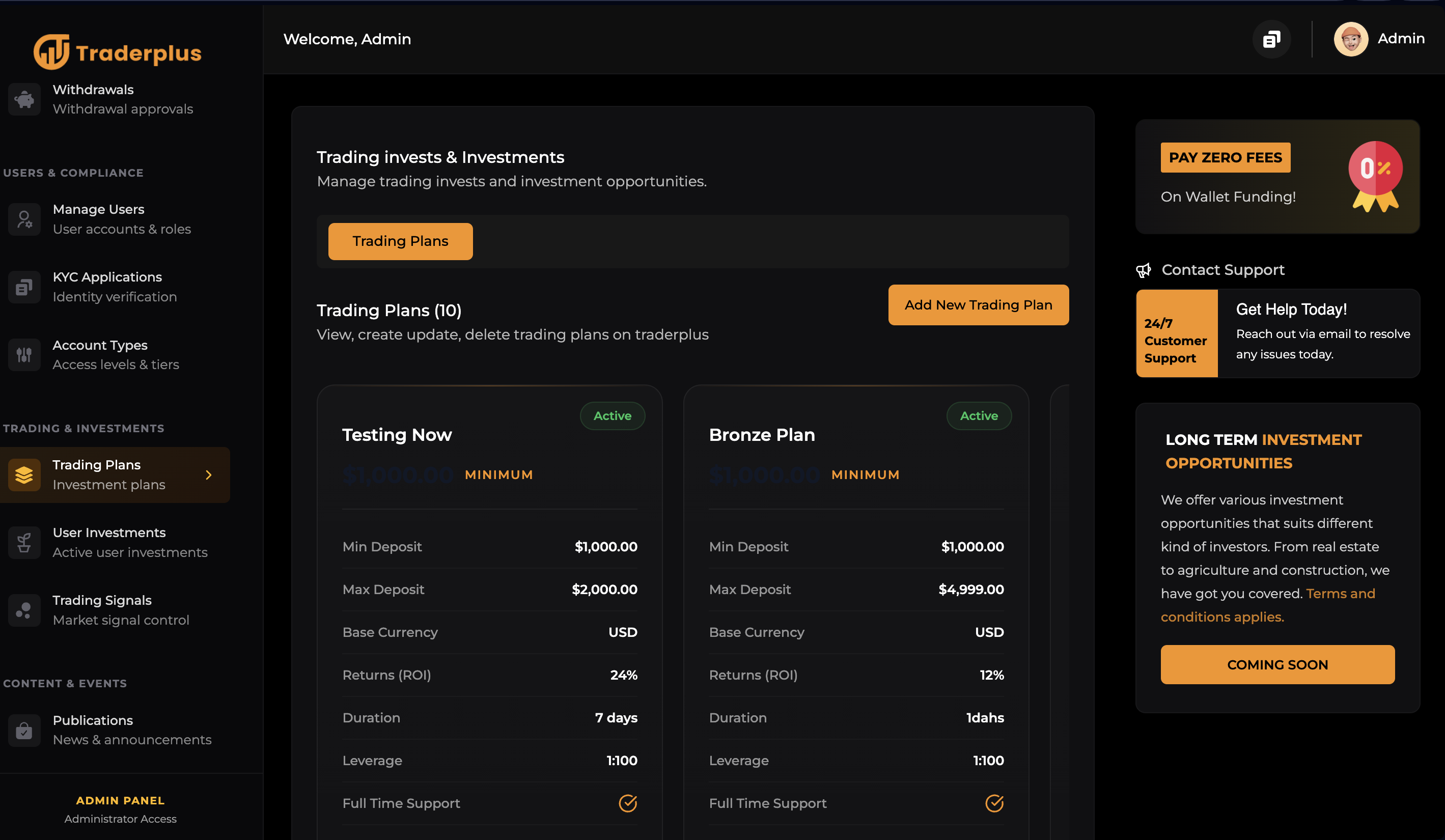The image size is (1445, 840).
Task: Click Testing Now Max Deposit $2,000.00
Action: [x=604, y=590]
